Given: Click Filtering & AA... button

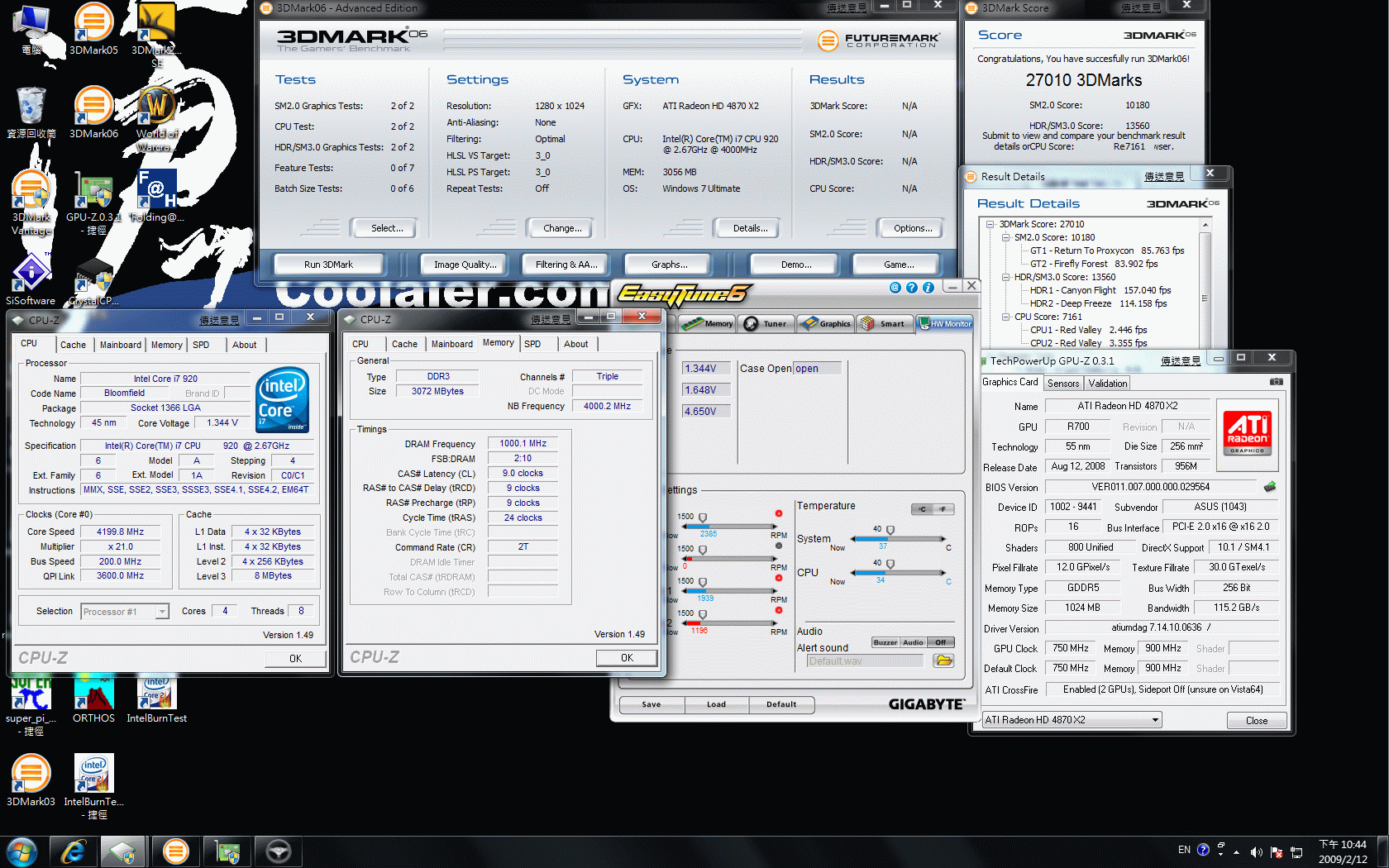Looking at the screenshot, I should click(566, 265).
